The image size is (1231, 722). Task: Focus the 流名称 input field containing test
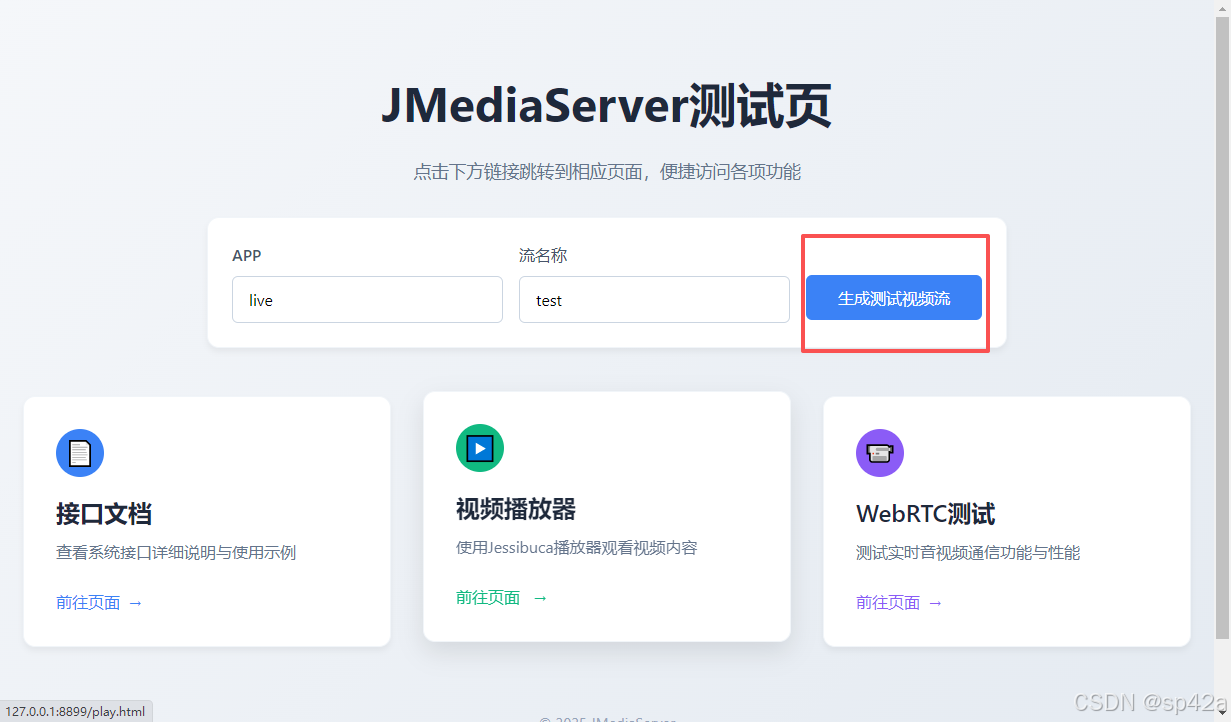pyautogui.click(x=654, y=300)
